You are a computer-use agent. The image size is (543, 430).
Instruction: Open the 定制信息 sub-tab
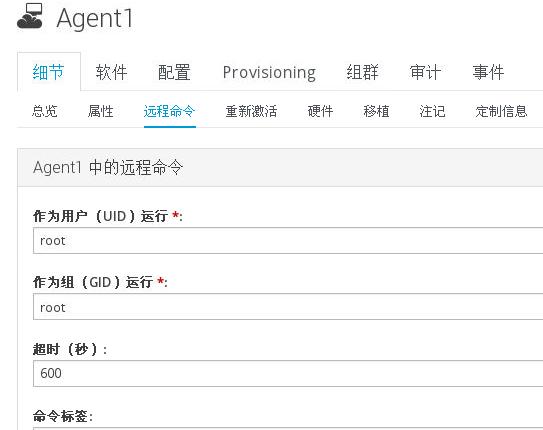[501, 111]
